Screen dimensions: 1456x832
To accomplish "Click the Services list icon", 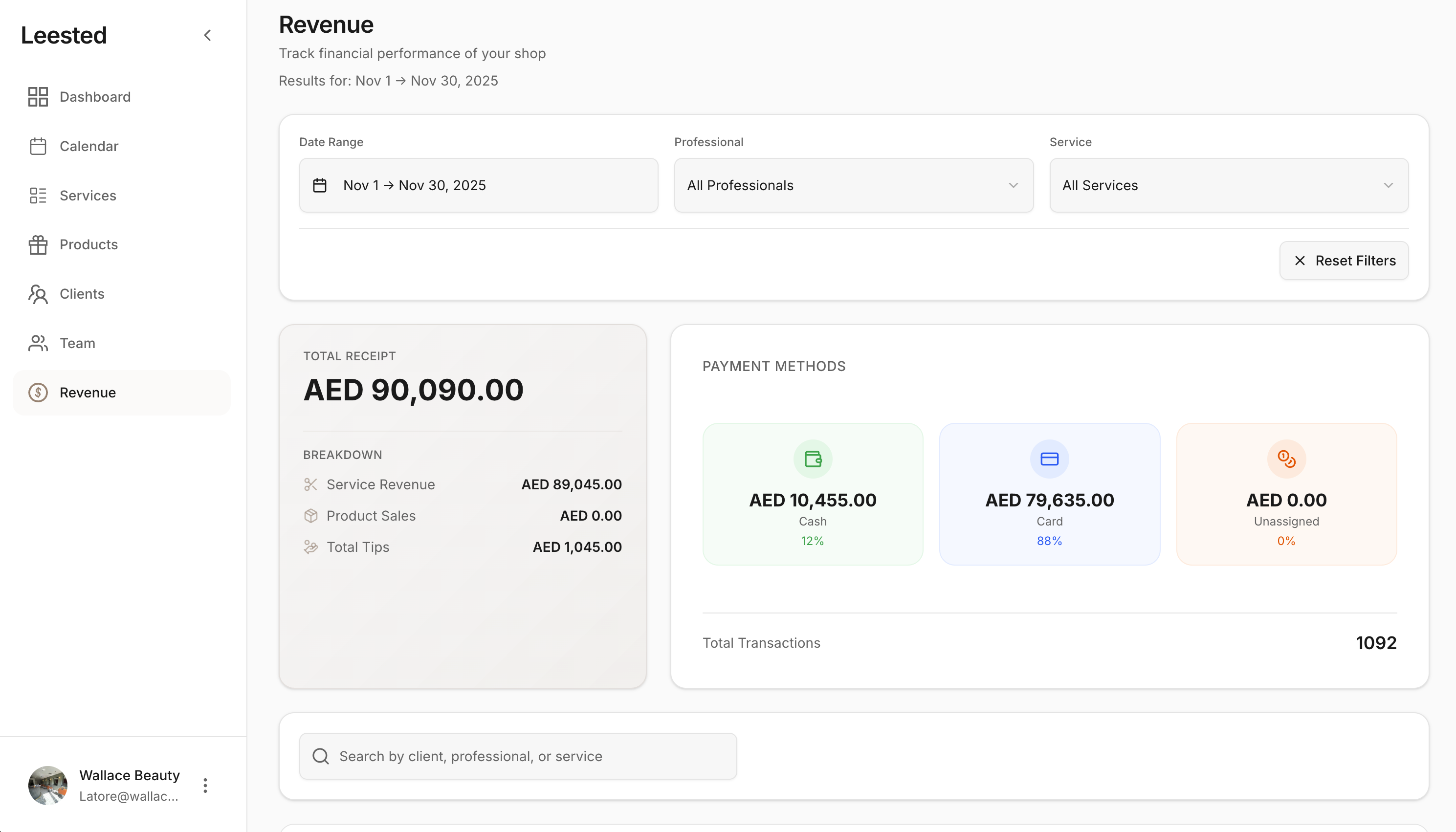I will [38, 196].
